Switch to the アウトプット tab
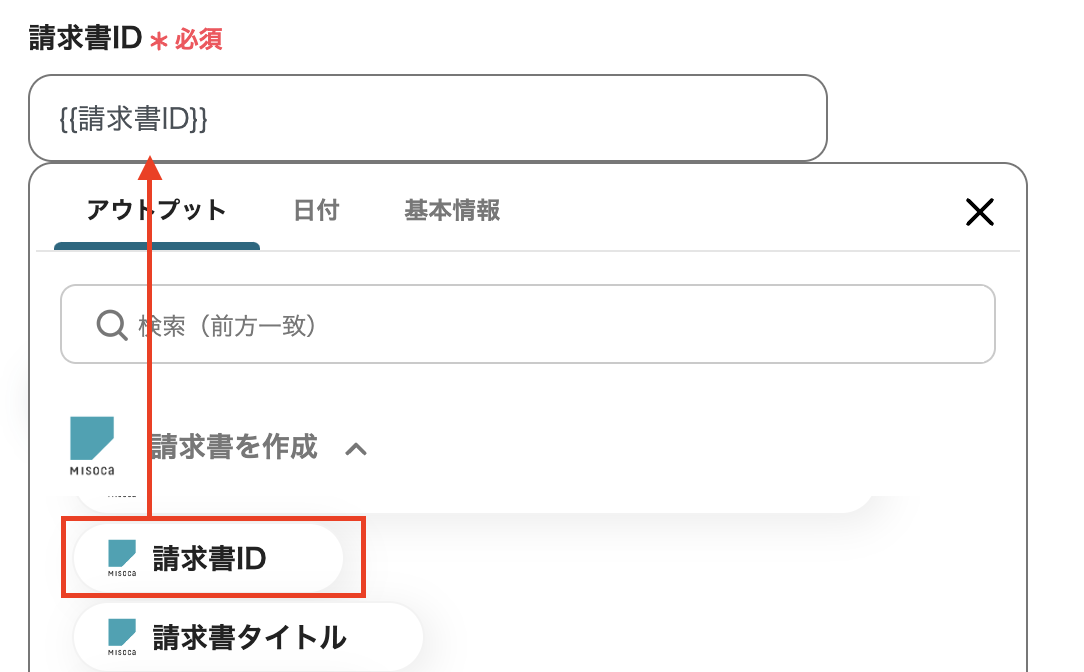This screenshot has height=672, width=1084. point(156,211)
